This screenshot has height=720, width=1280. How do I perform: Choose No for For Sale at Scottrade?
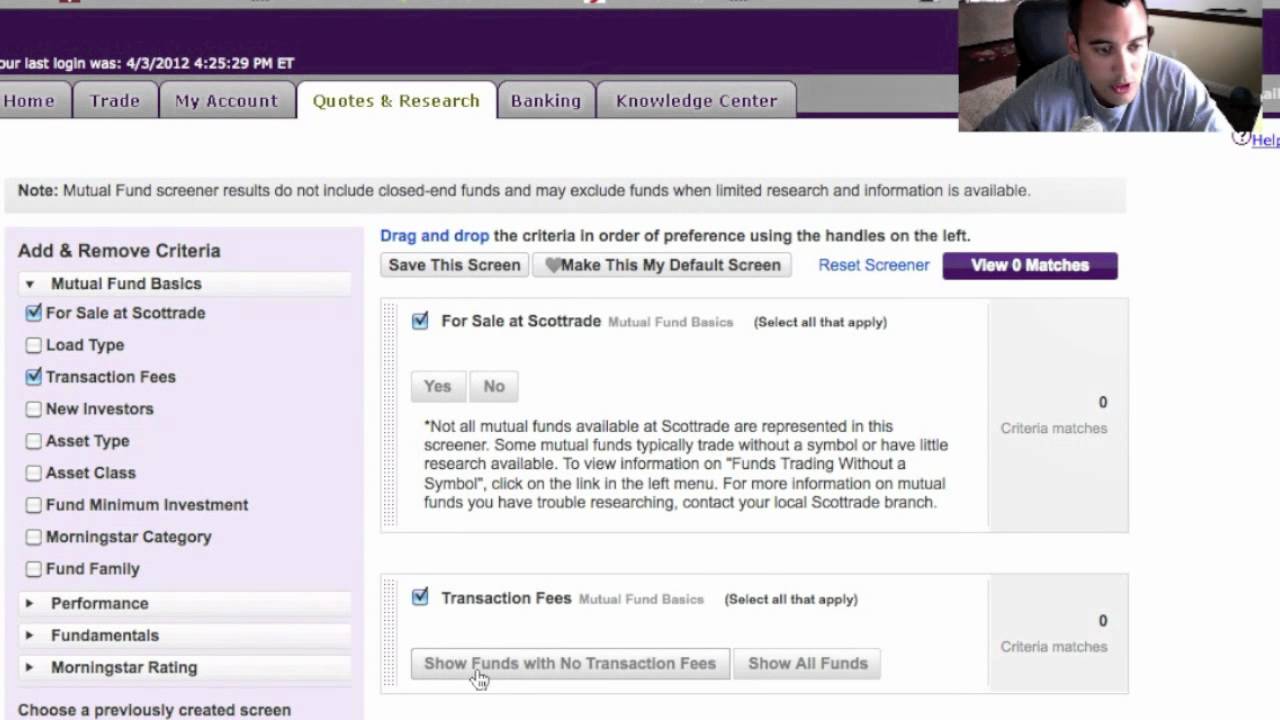(494, 386)
